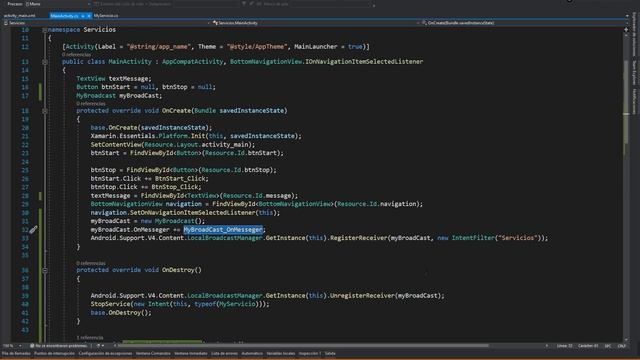
Task: Open the Pila de llamadas tab
Action: pos(16,353)
